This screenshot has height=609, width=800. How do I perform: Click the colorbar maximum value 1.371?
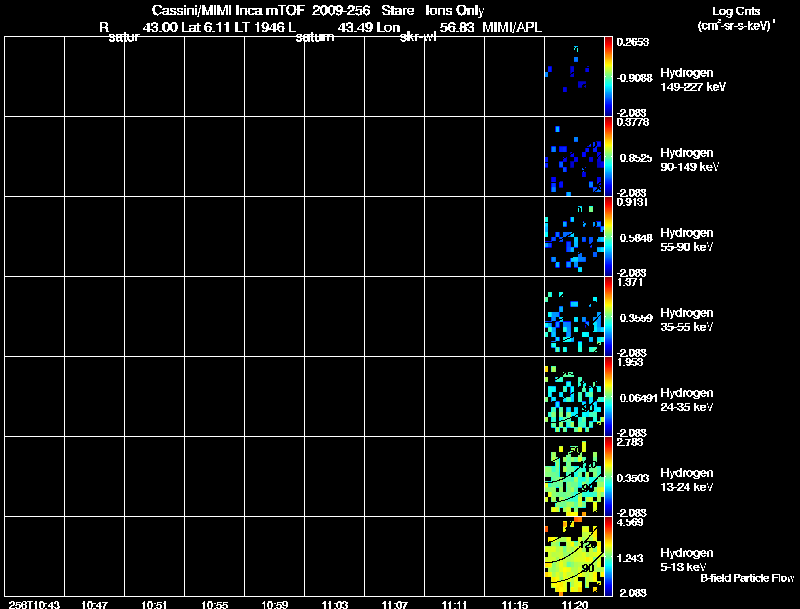630,282
